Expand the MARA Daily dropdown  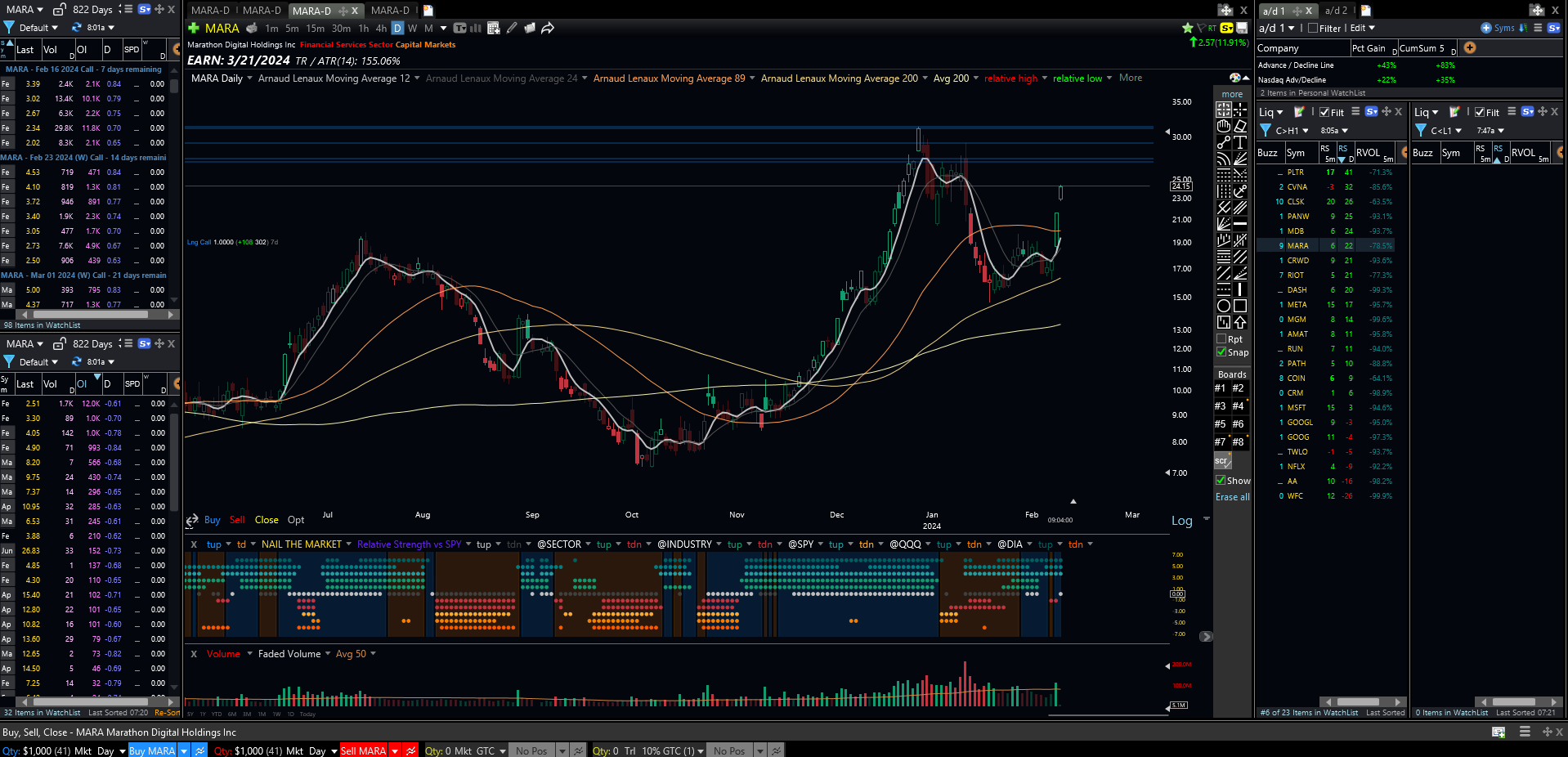[222, 78]
